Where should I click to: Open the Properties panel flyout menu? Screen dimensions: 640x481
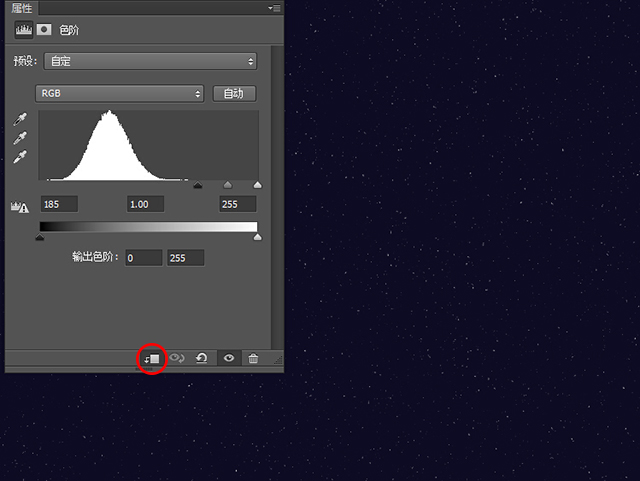(x=274, y=7)
